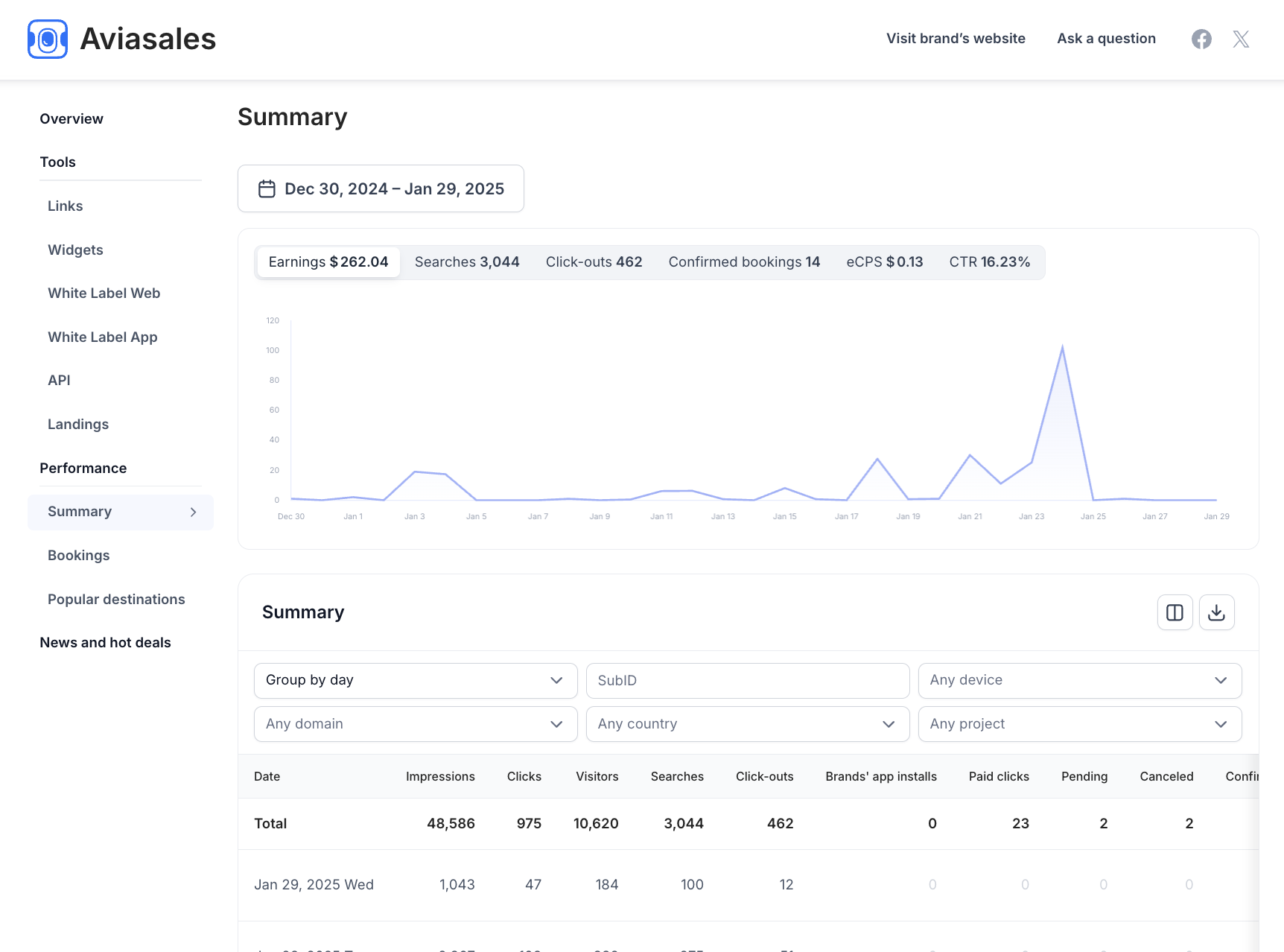Open Landings in sidebar
Screen dimensions: 1284x952
click(78, 425)
